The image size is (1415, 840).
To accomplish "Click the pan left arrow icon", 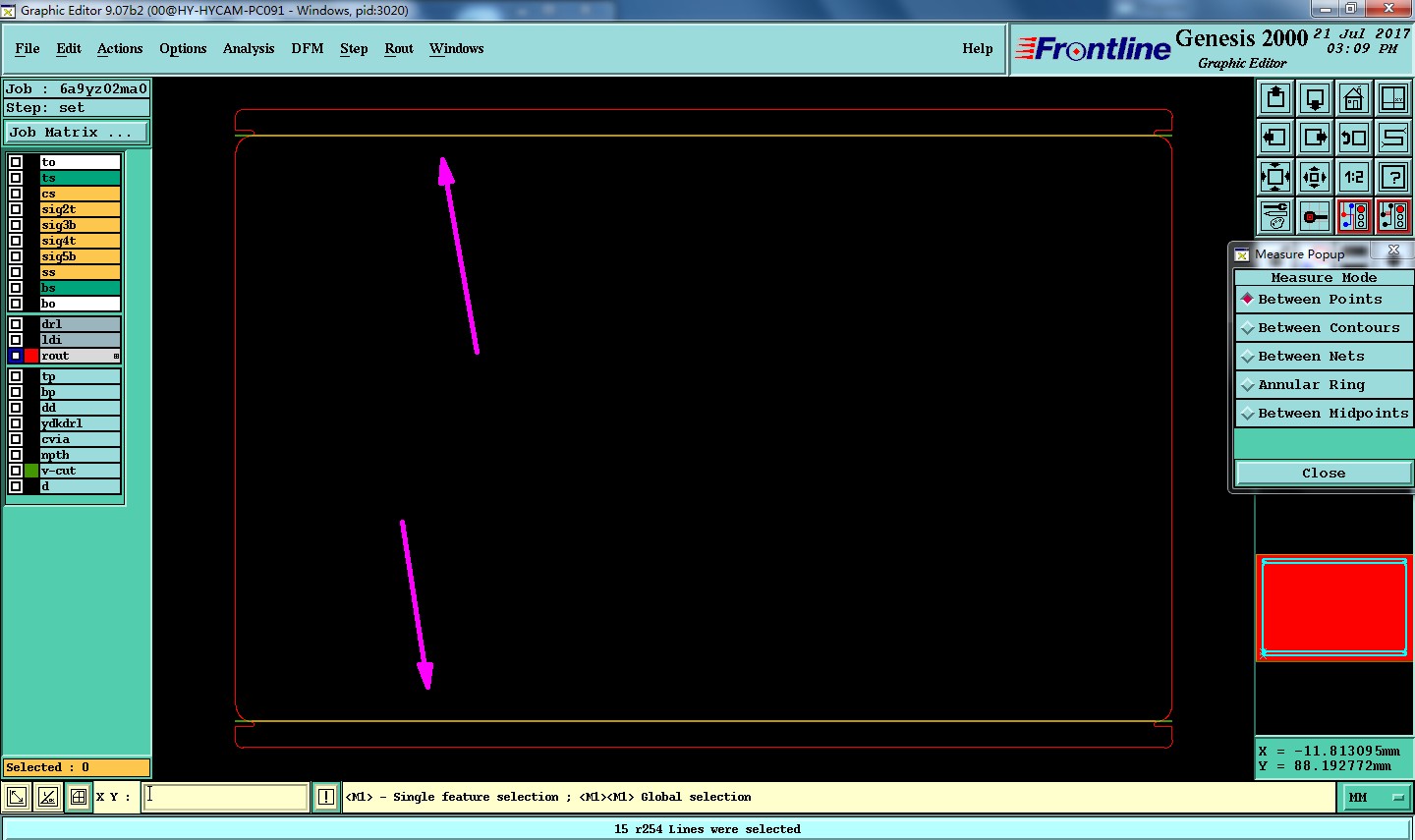I will click(1275, 138).
